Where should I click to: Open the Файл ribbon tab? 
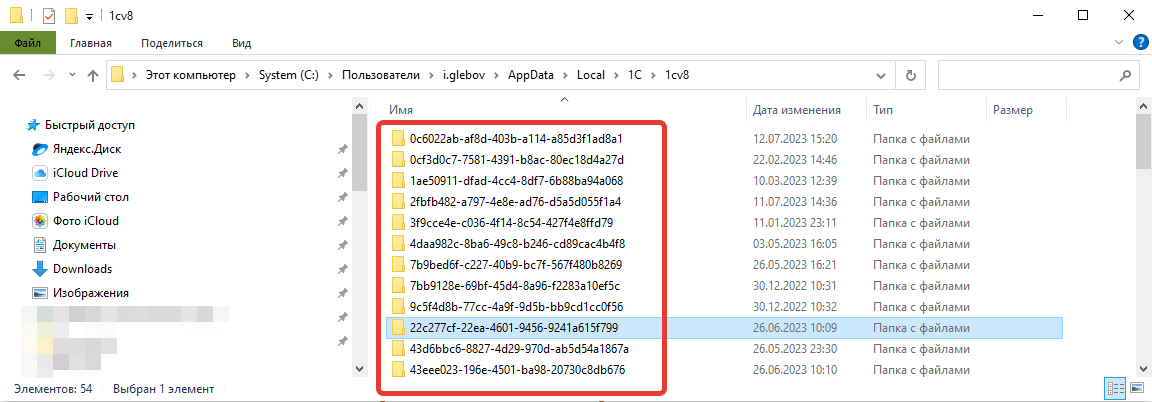[x=27, y=43]
